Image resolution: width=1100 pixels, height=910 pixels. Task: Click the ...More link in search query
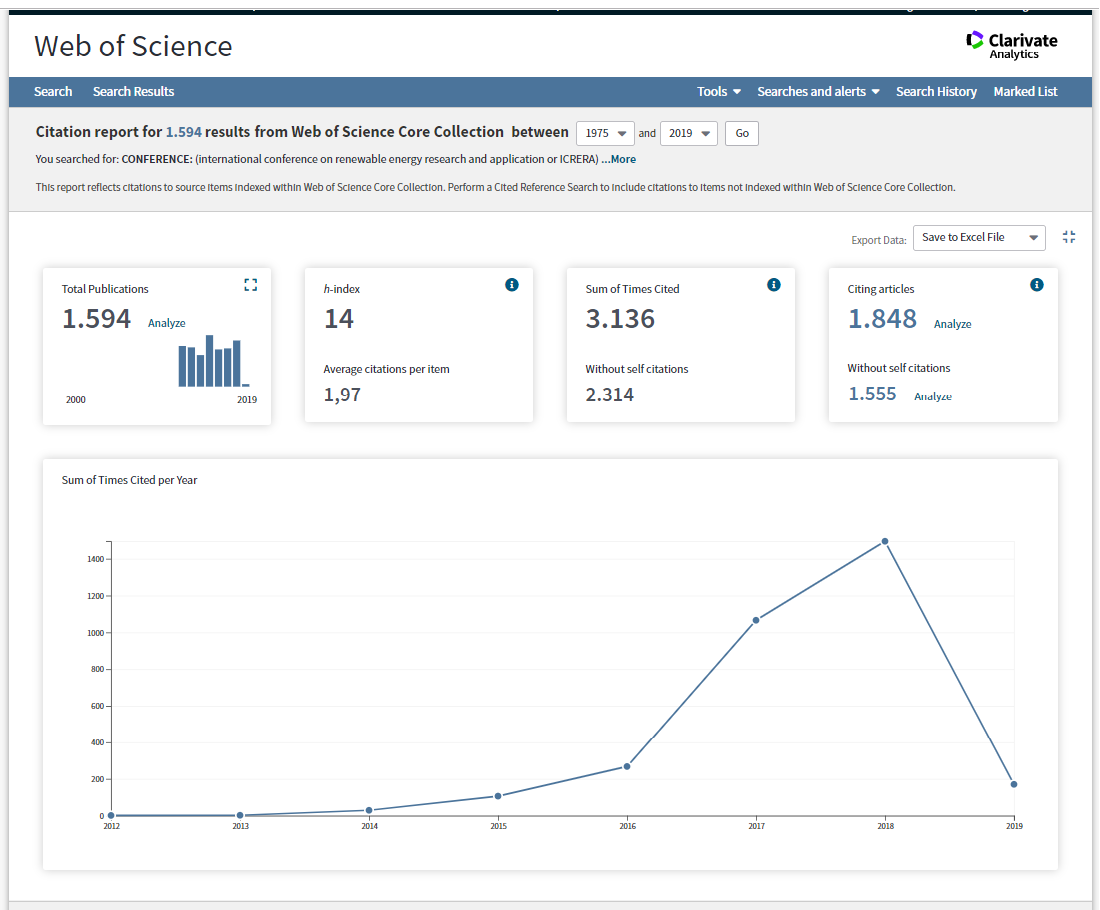(619, 159)
